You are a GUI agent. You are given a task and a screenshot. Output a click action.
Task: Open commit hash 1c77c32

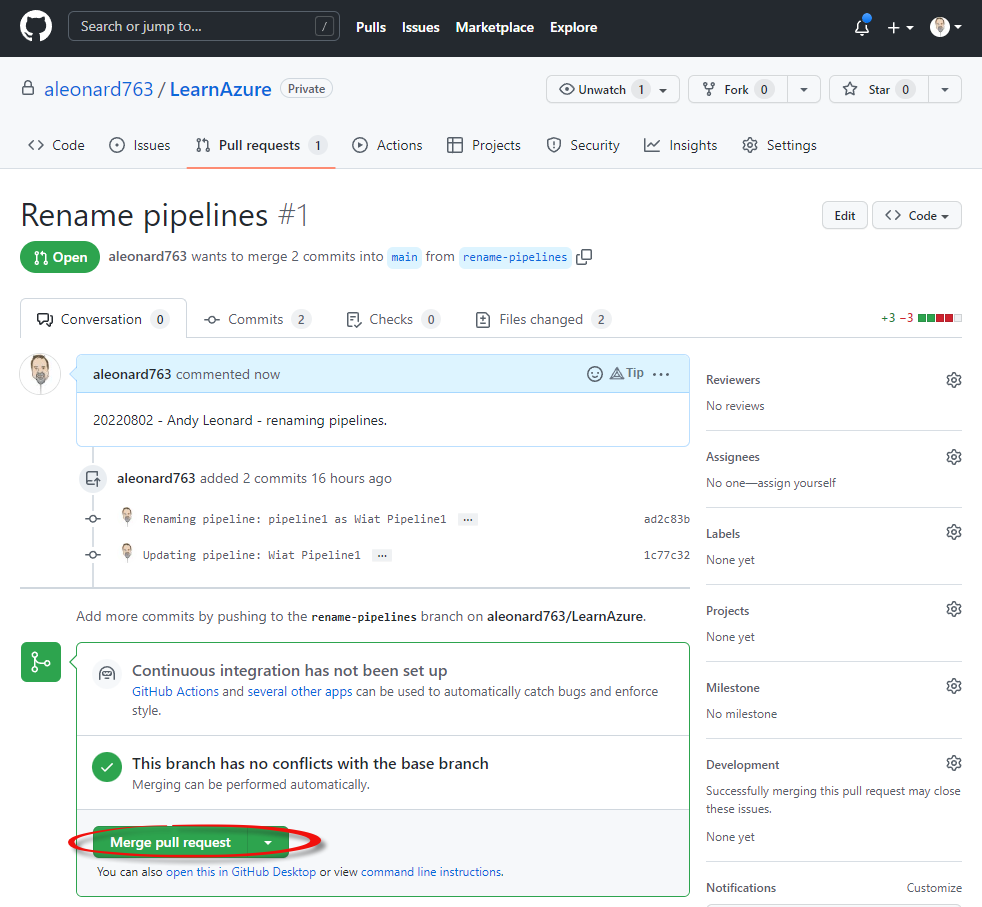coord(666,556)
